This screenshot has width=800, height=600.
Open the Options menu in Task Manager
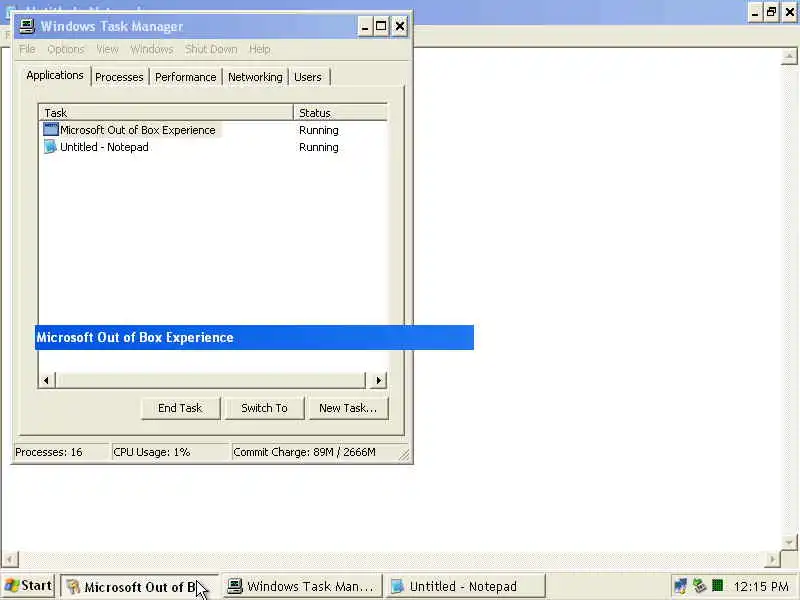pyautogui.click(x=66, y=49)
